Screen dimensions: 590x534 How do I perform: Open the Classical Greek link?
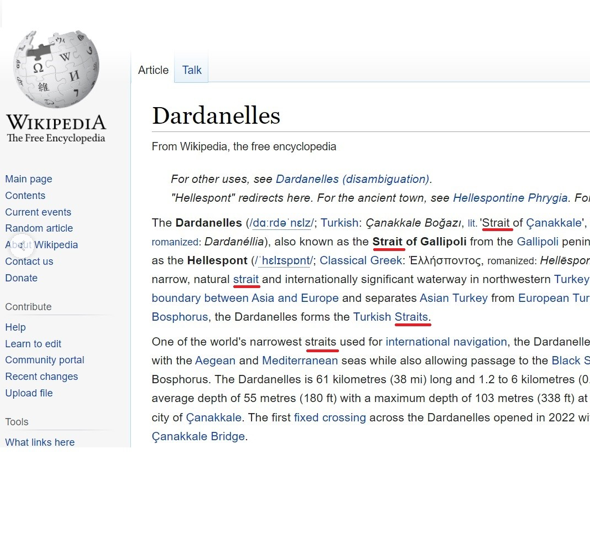pyautogui.click(x=360, y=260)
